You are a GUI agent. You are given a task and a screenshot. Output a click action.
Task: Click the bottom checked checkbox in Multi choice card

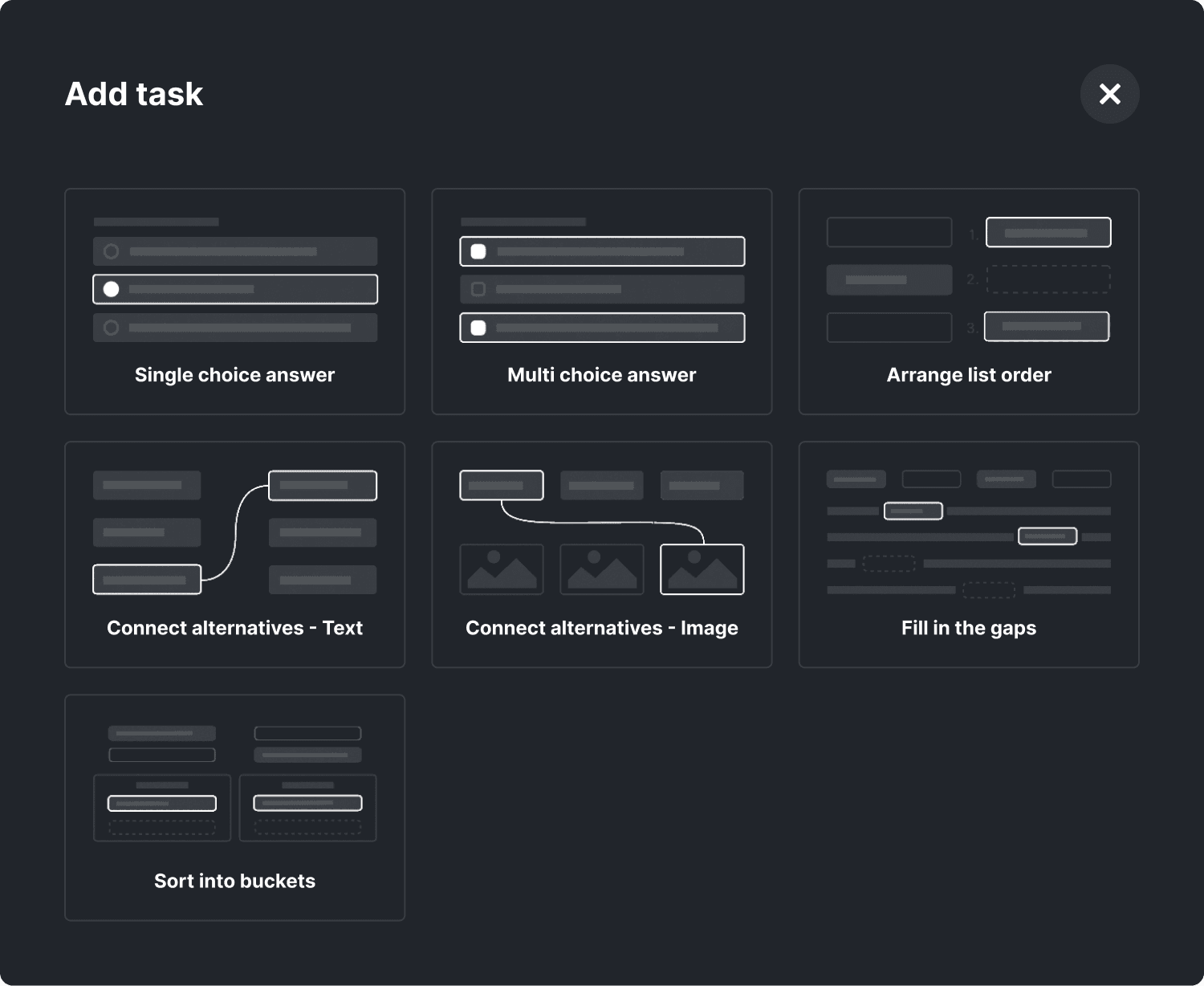478,328
